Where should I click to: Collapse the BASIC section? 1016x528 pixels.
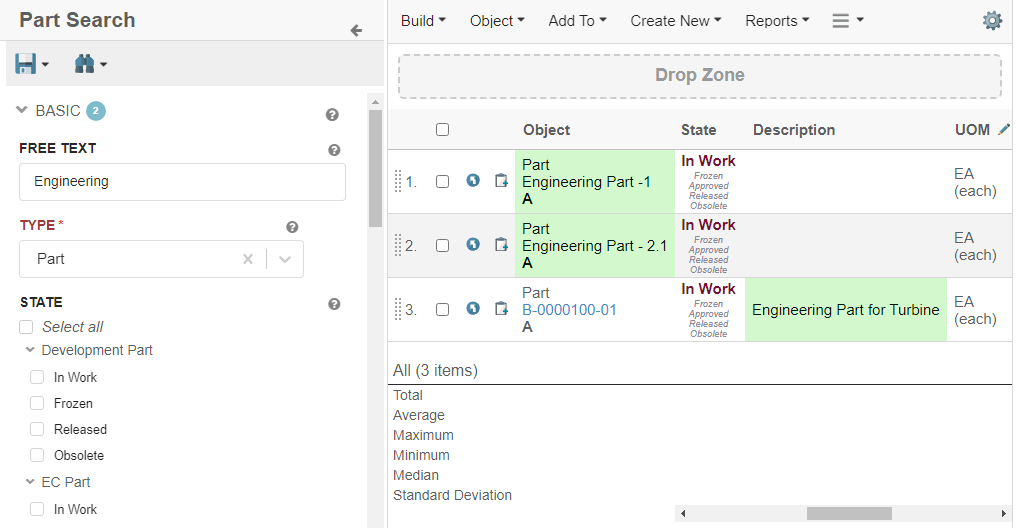(x=22, y=111)
